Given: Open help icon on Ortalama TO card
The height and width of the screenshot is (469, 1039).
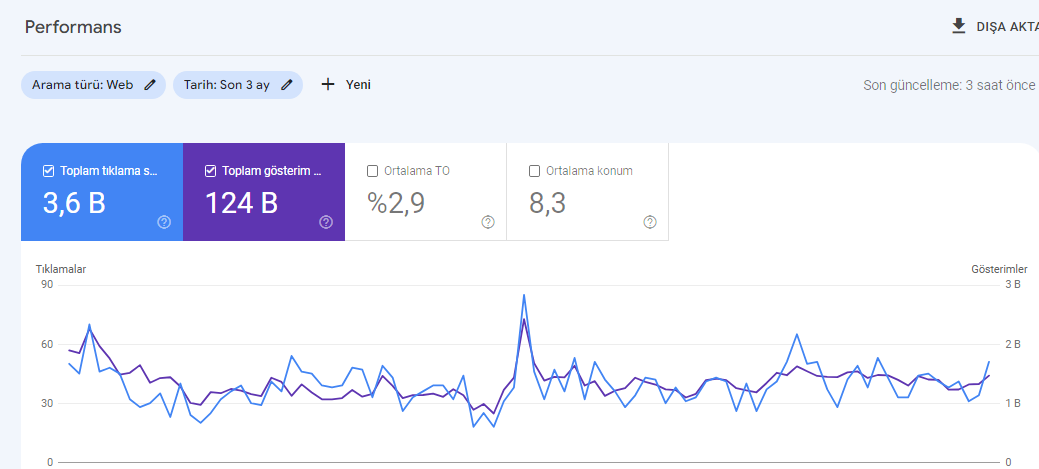Looking at the screenshot, I should (x=488, y=222).
